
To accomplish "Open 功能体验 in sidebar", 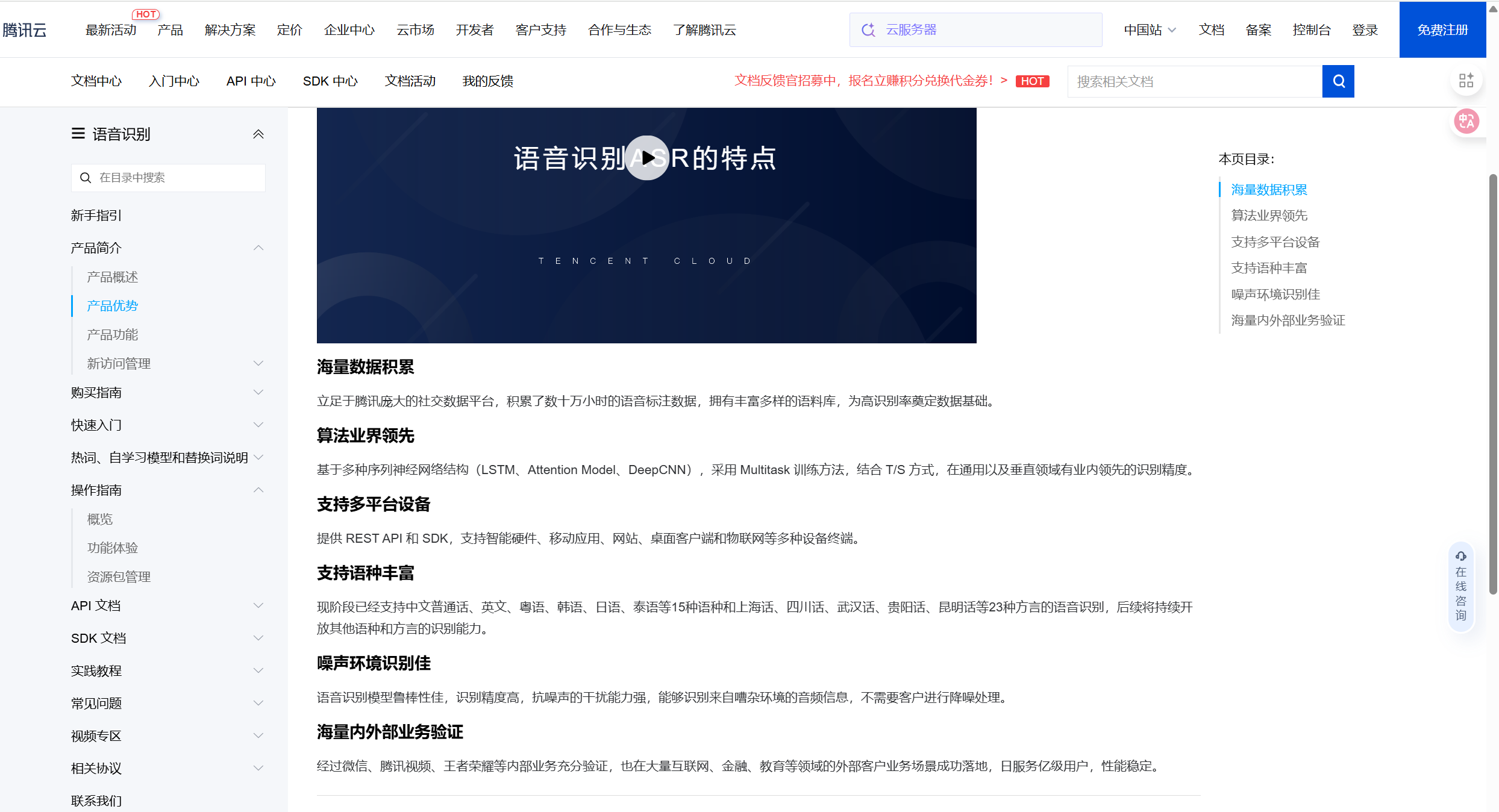I will 113,548.
